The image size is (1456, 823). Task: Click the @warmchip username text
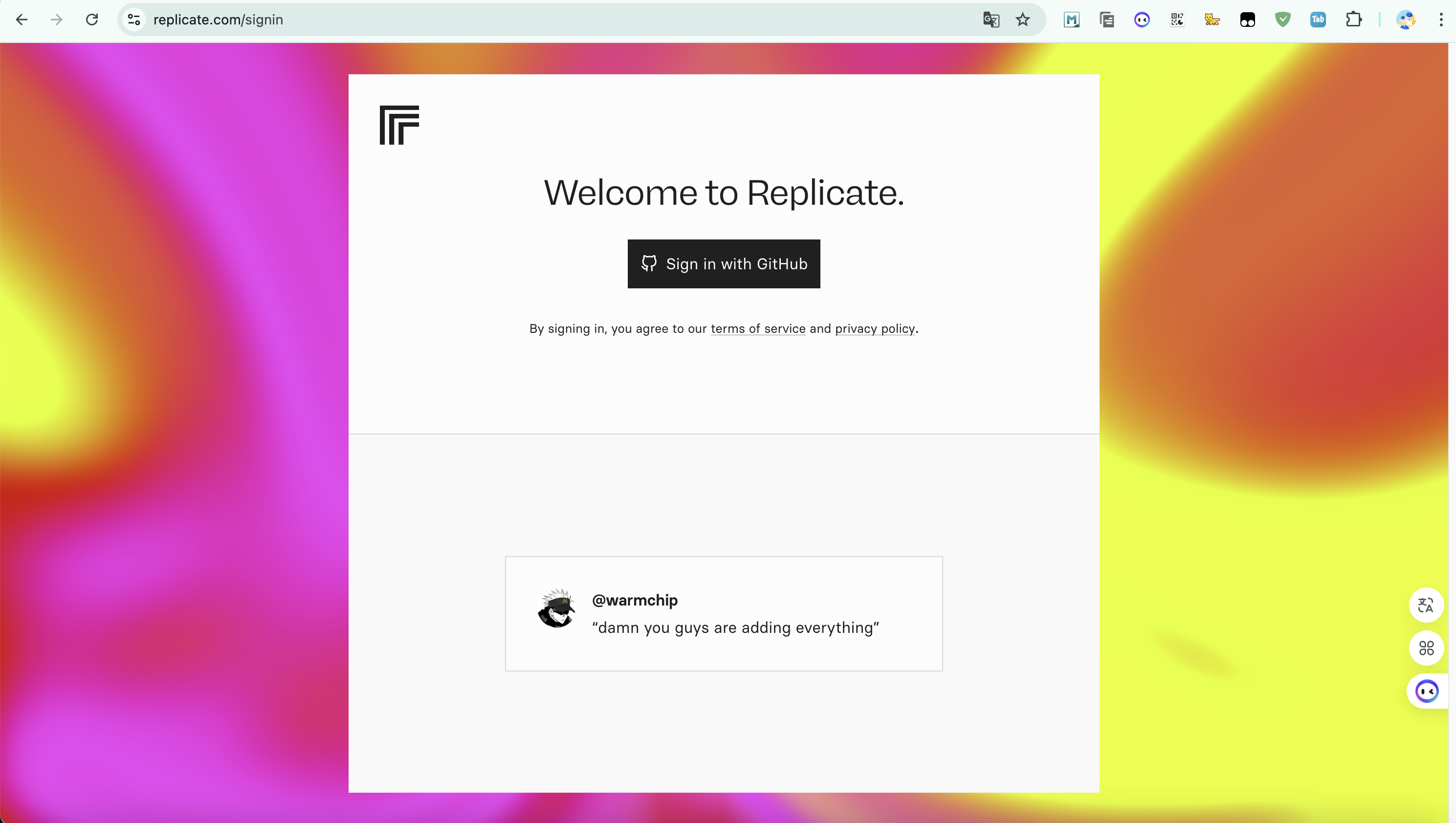point(635,600)
